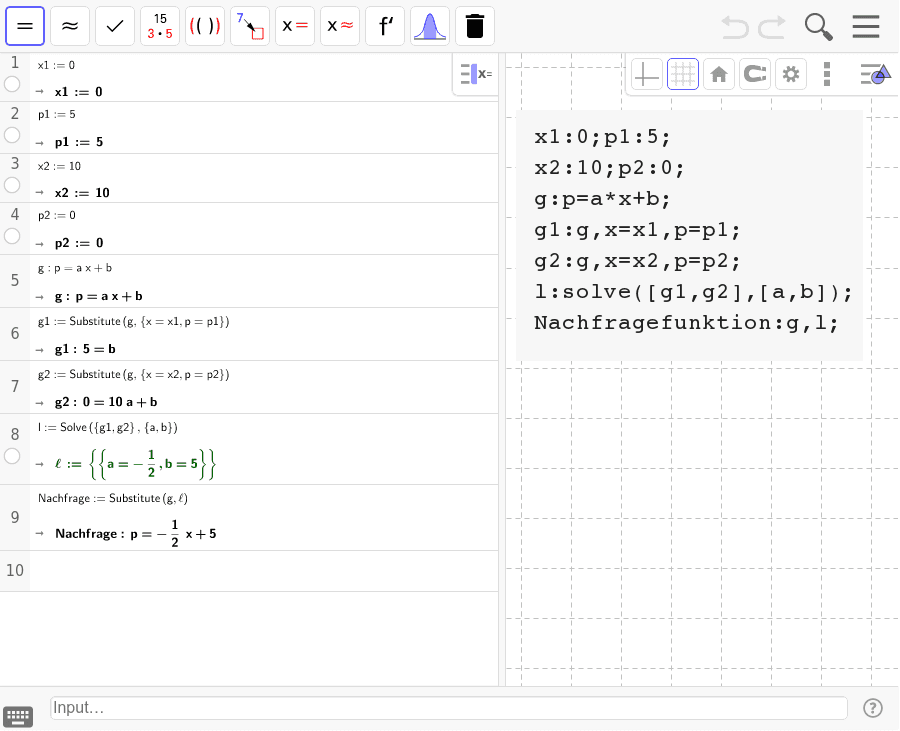
Task: Select row header number 7
Action: pos(15,387)
